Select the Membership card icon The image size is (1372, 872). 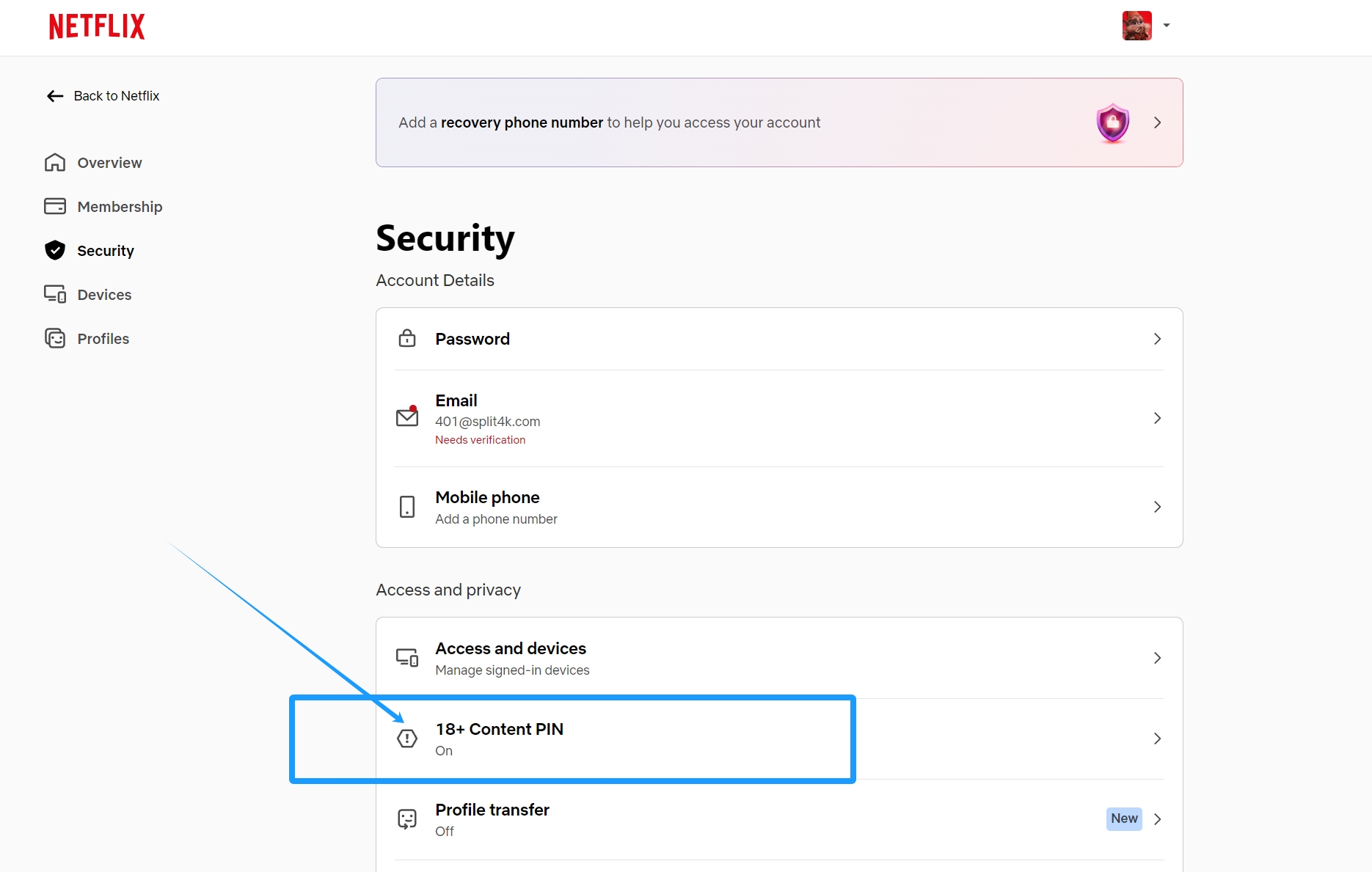coord(55,206)
